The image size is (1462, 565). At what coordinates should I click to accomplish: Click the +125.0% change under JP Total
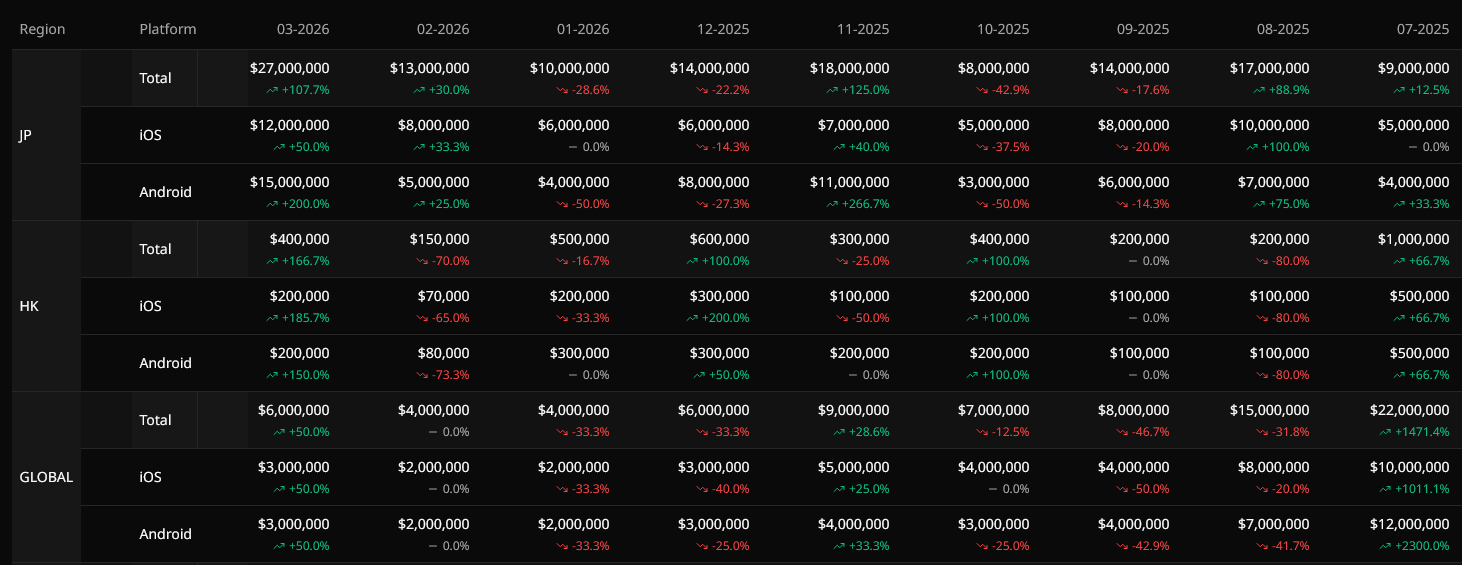[858, 90]
